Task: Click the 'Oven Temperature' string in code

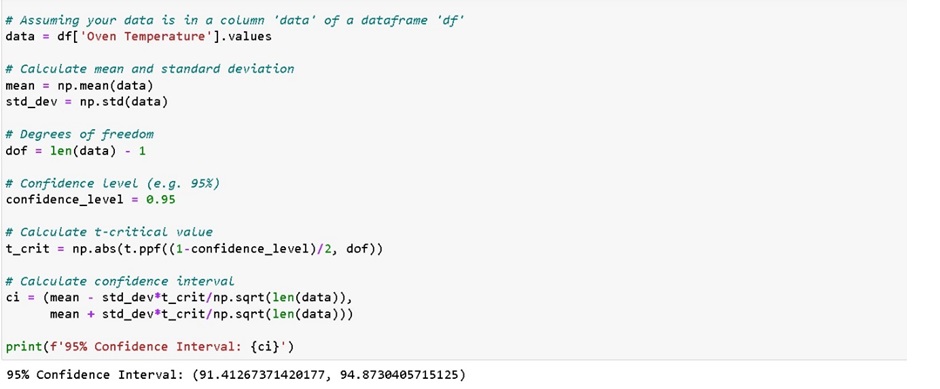Action: 141,37
